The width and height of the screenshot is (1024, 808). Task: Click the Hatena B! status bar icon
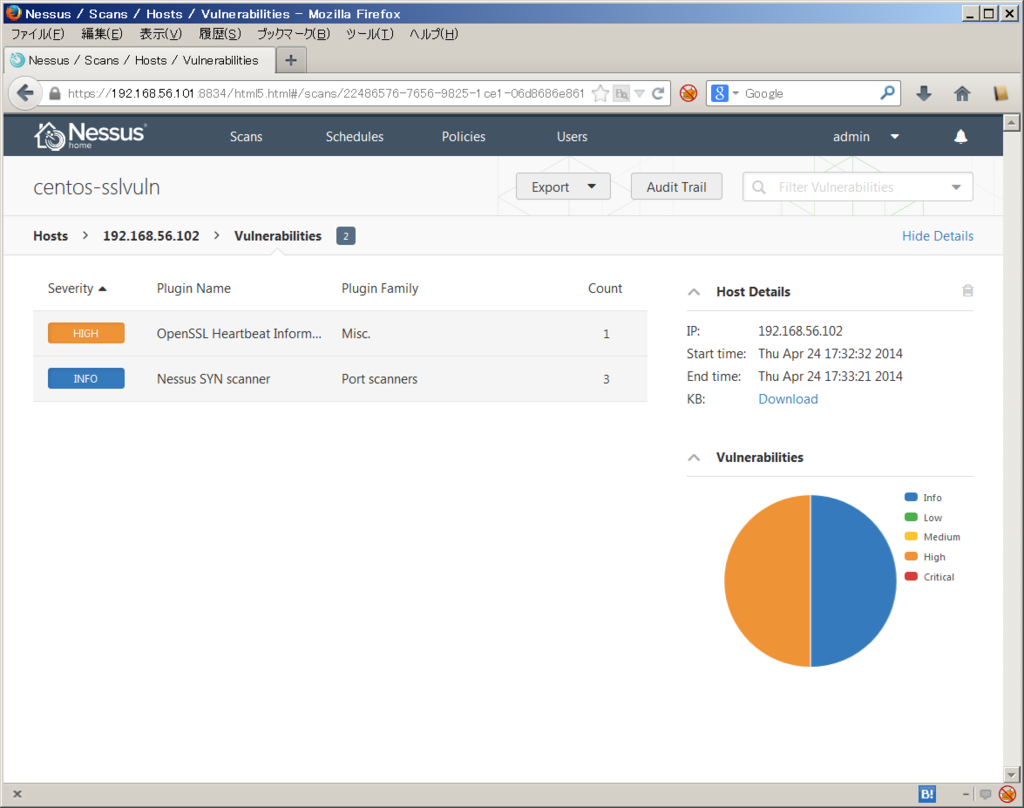[x=927, y=794]
